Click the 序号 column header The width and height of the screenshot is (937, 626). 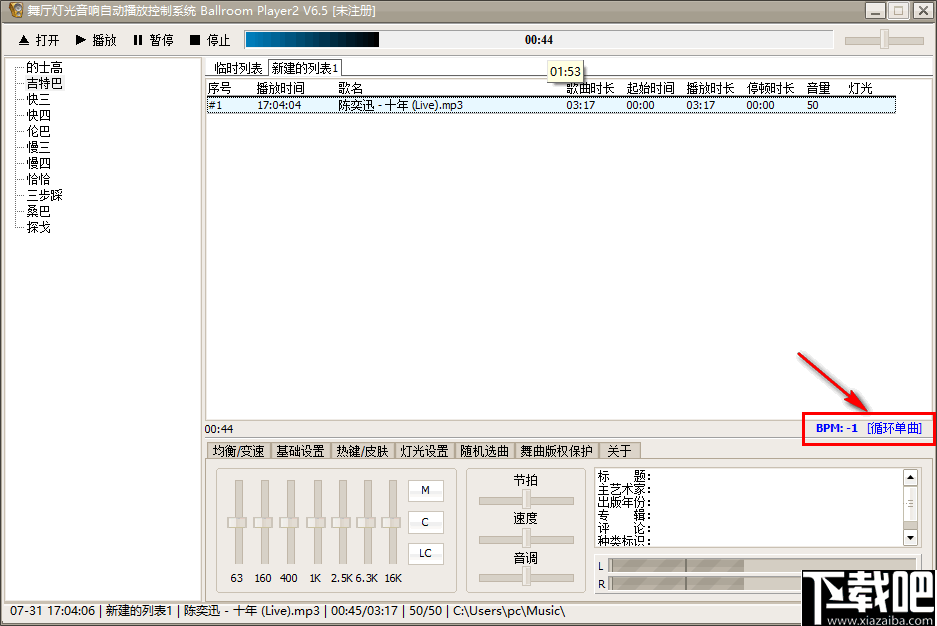pos(219,88)
